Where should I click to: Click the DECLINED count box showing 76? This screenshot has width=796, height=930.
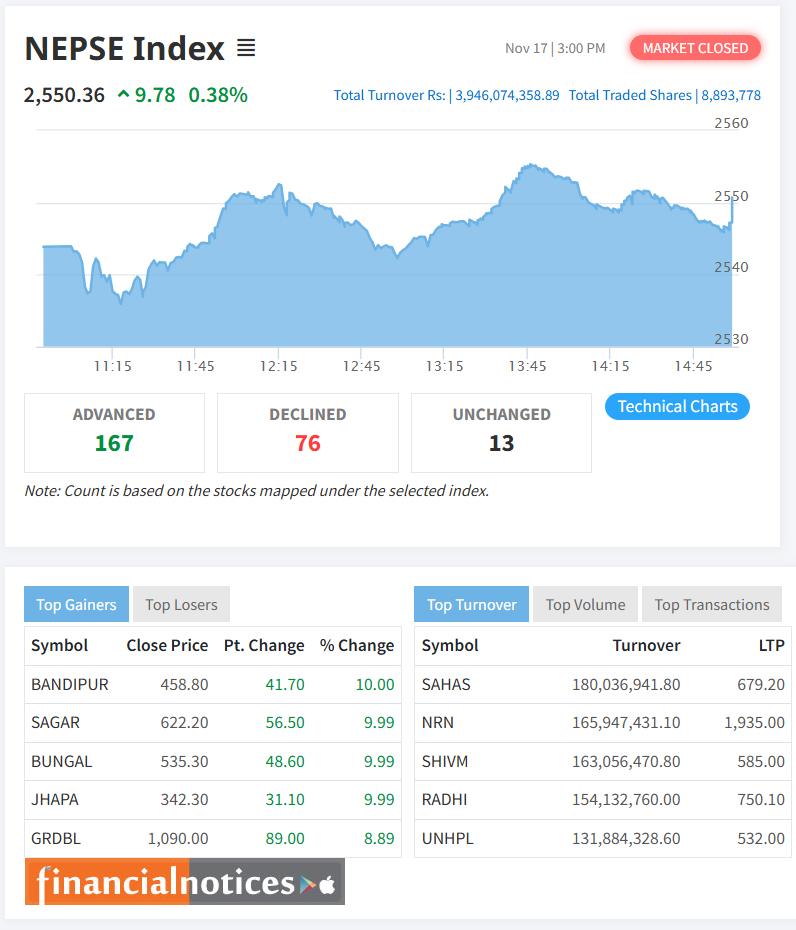tap(307, 432)
